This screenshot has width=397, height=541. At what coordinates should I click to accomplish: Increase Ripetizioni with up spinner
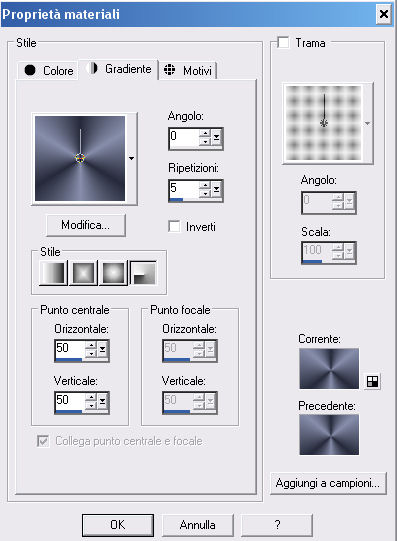click(205, 185)
